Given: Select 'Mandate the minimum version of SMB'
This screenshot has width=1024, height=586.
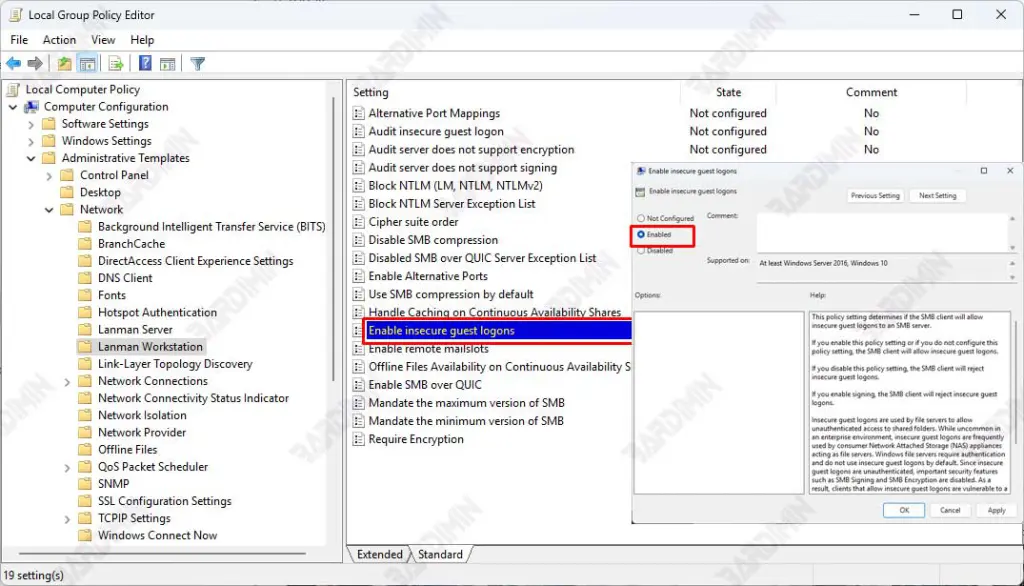Looking at the screenshot, I should point(466,421).
